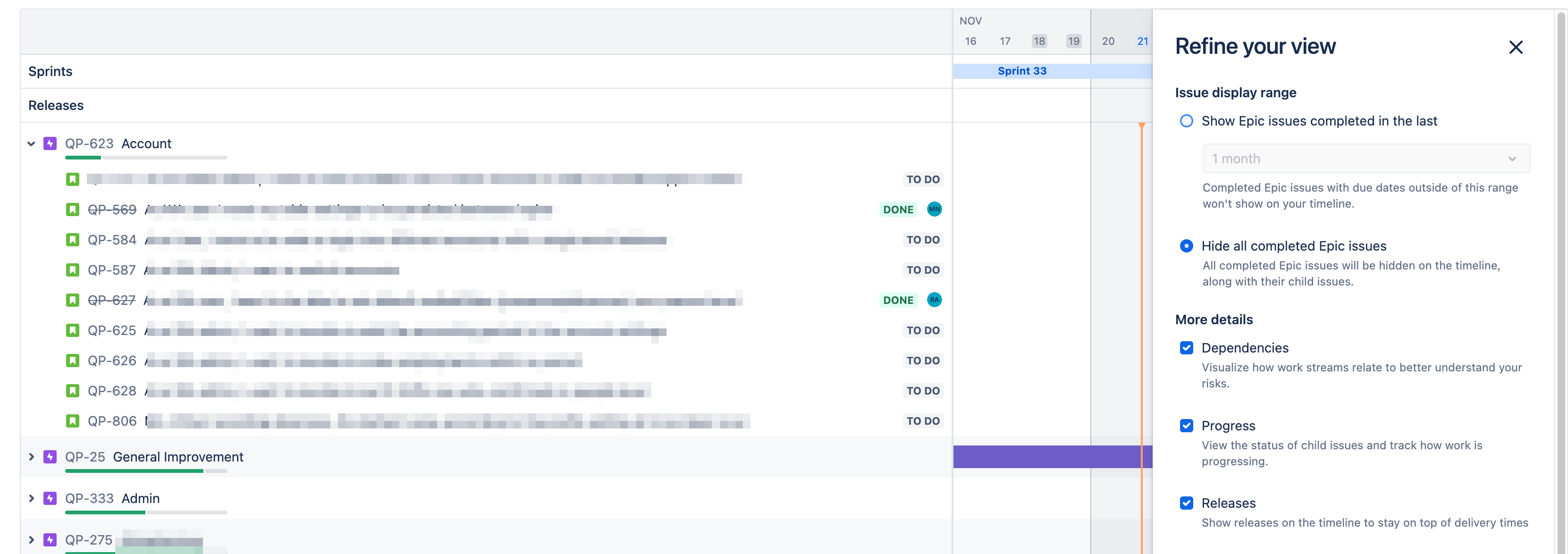
Task: Click the story icon for QP-584
Action: coord(72,240)
